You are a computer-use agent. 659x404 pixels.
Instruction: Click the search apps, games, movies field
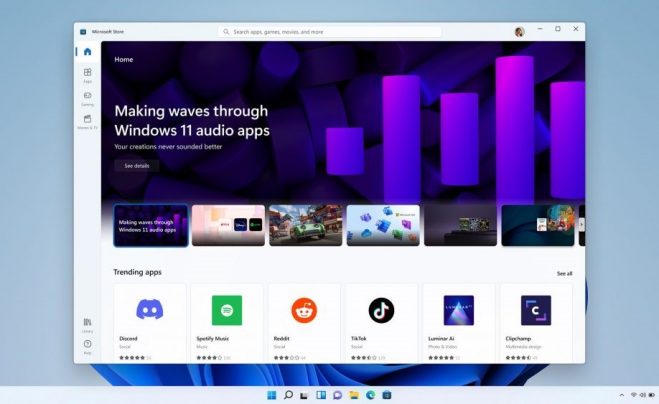click(330, 32)
